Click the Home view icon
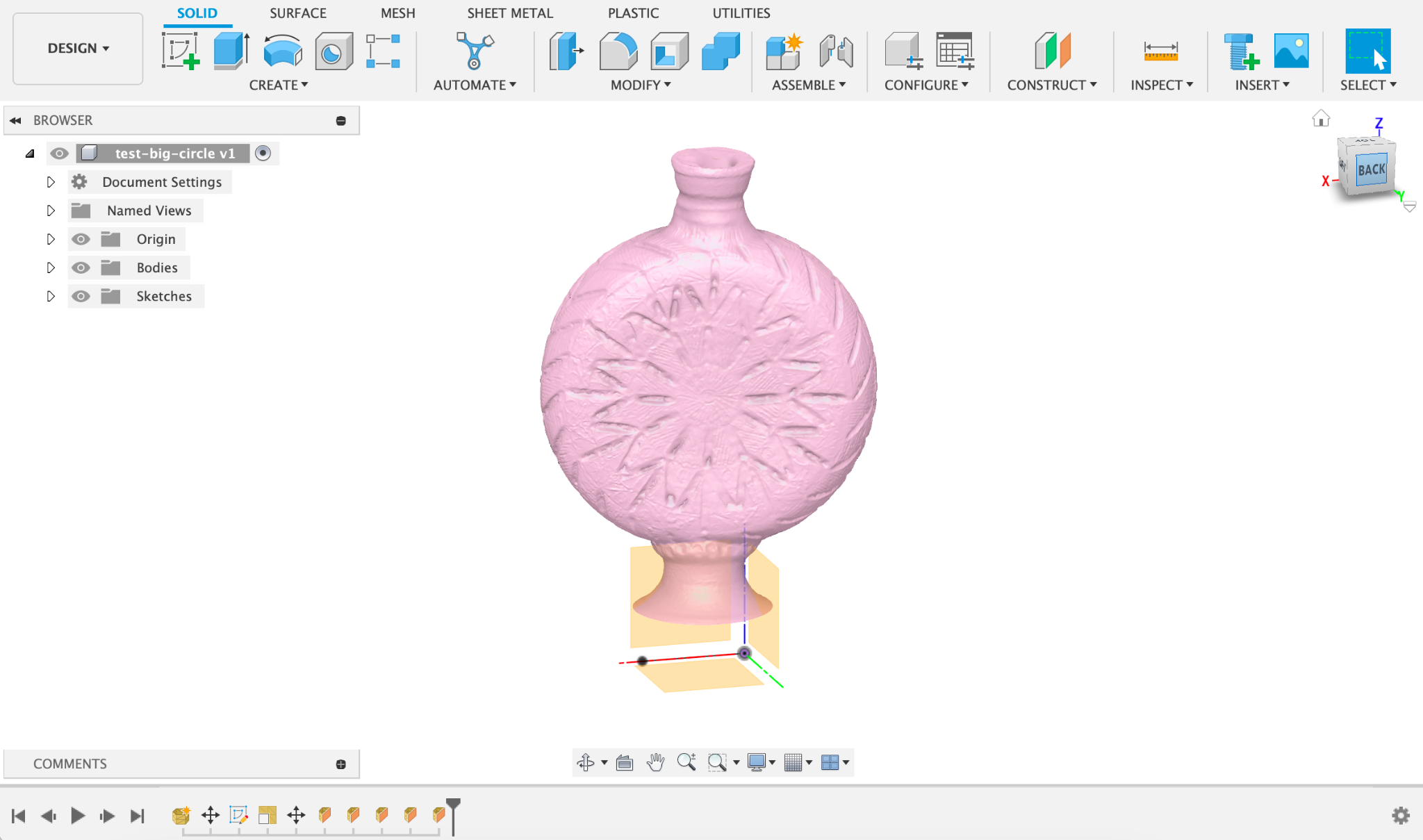This screenshot has width=1423, height=840. point(1321,119)
